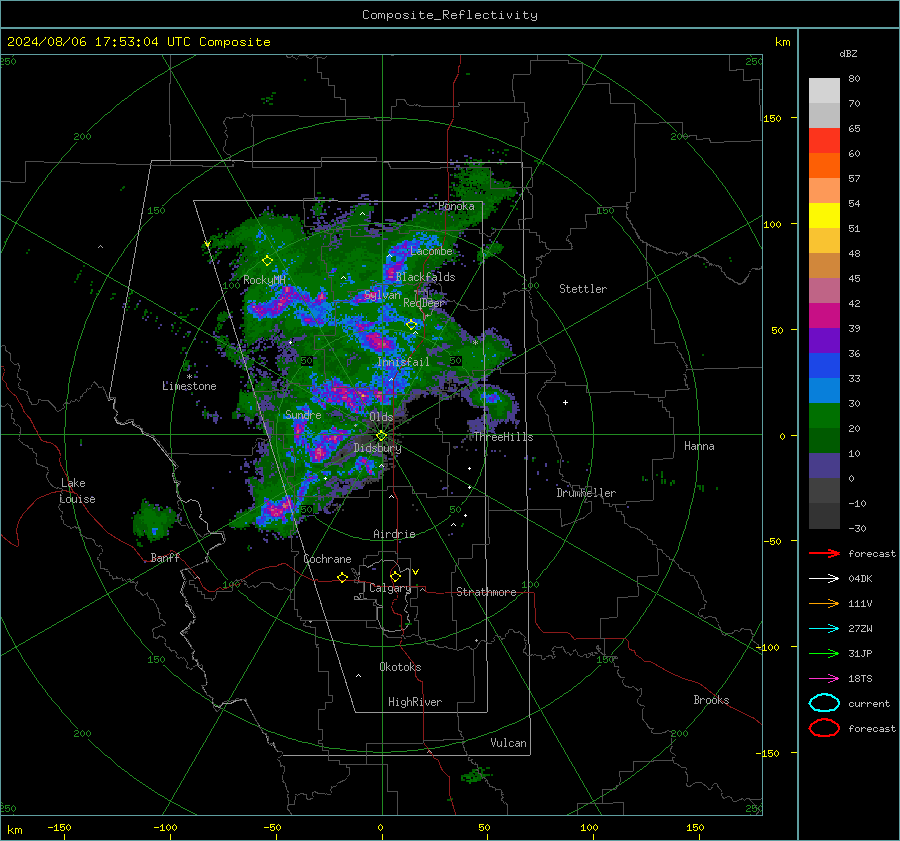Image resolution: width=900 pixels, height=841 pixels.
Task: Select the yellow 54 dBZ color swatch
Action: pyautogui.click(x=824, y=215)
